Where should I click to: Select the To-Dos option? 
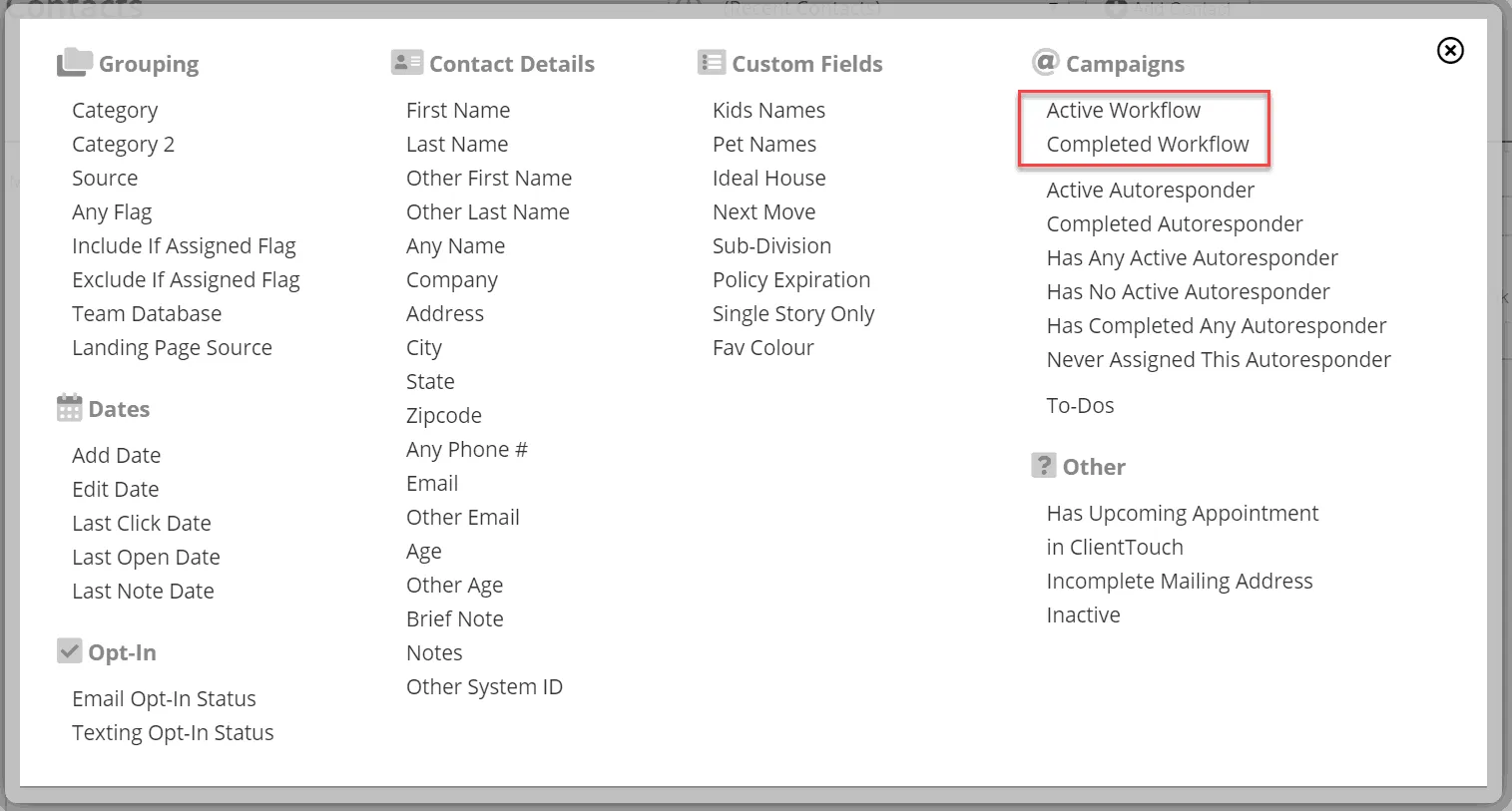pos(1080,406)
